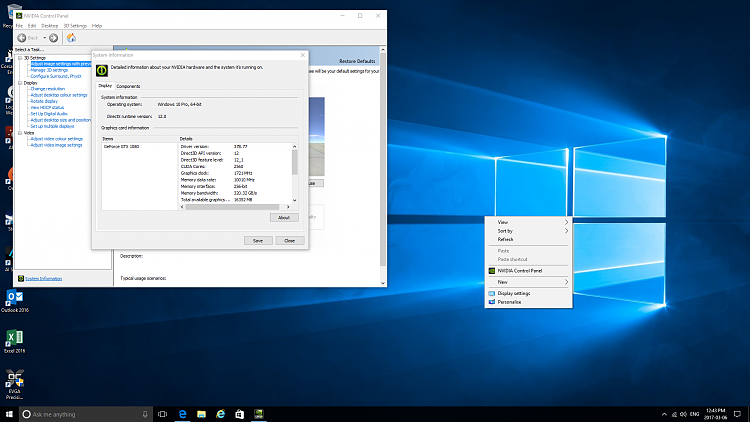
Task: Click the Forward arrow toolbar icon
Action: [54, 38]
